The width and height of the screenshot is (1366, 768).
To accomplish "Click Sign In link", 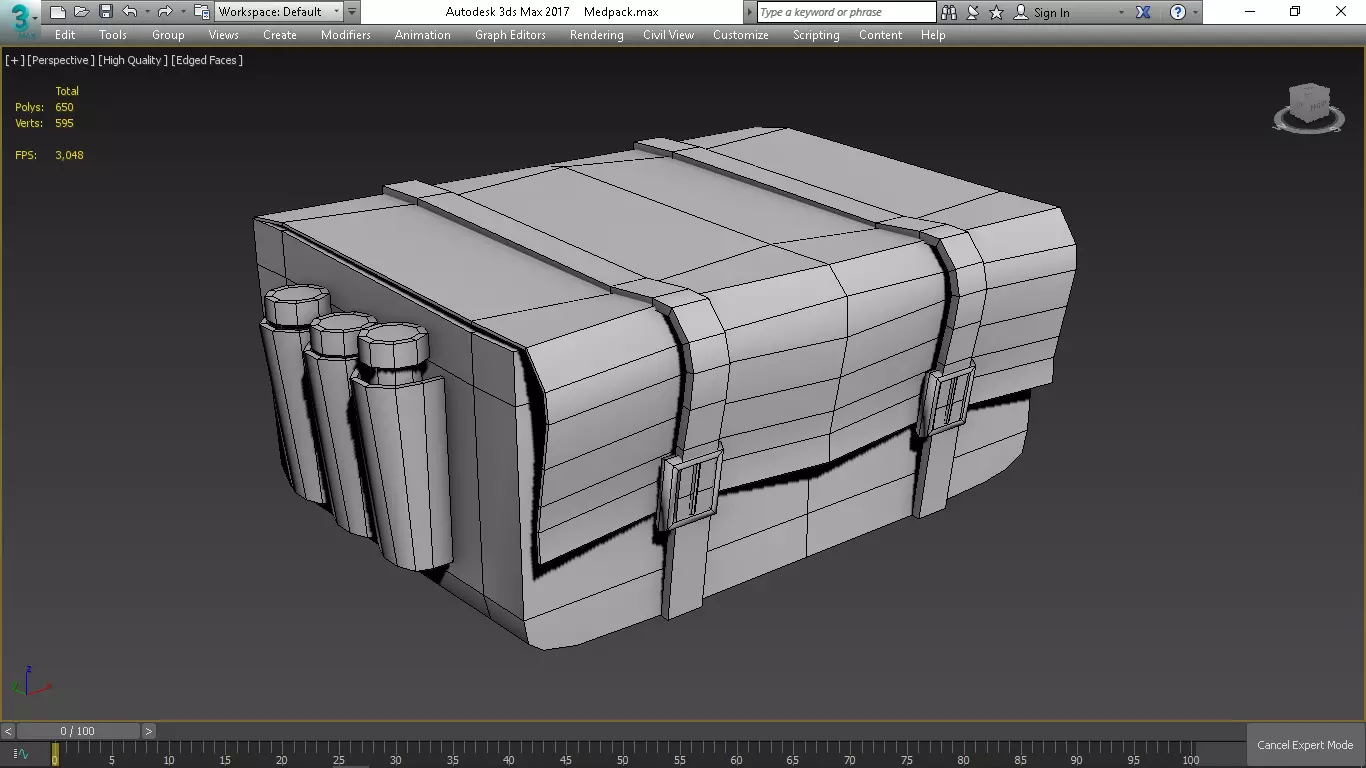I will tap(1051, 13).
